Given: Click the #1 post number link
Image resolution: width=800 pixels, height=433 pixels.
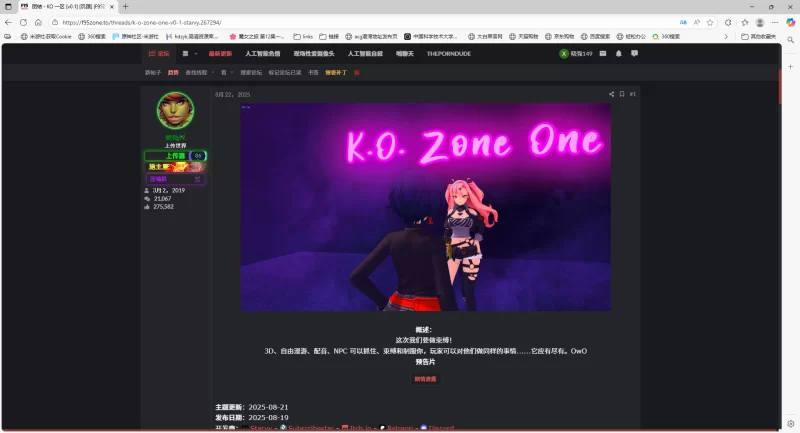Looking at the screenshot, I should (x=633, y=94).
